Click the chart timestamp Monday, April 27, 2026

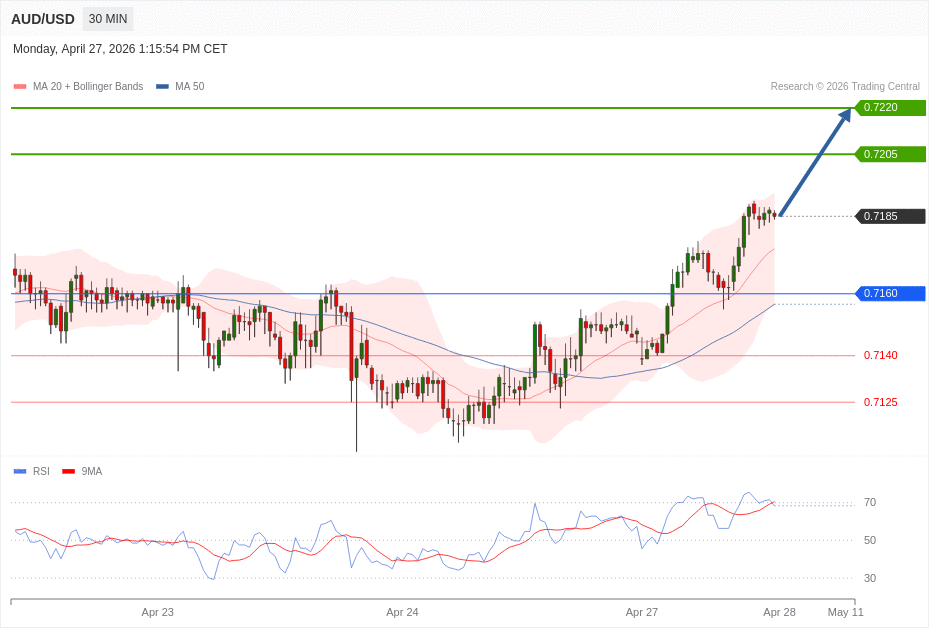[x=120, y=49]
